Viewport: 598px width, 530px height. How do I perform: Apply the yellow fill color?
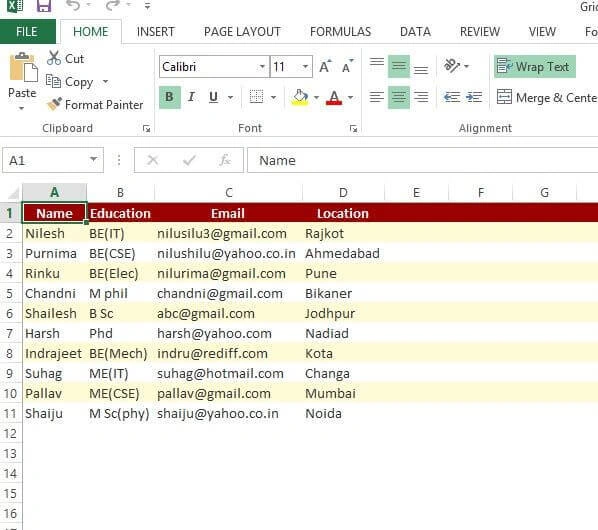[300, 97]
